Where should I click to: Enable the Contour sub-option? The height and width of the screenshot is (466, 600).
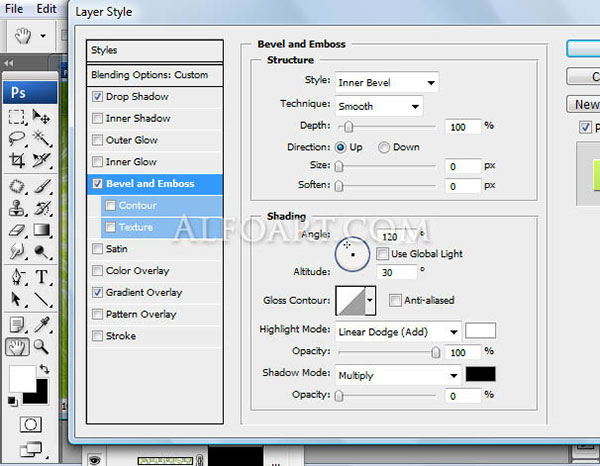(111, 205)
